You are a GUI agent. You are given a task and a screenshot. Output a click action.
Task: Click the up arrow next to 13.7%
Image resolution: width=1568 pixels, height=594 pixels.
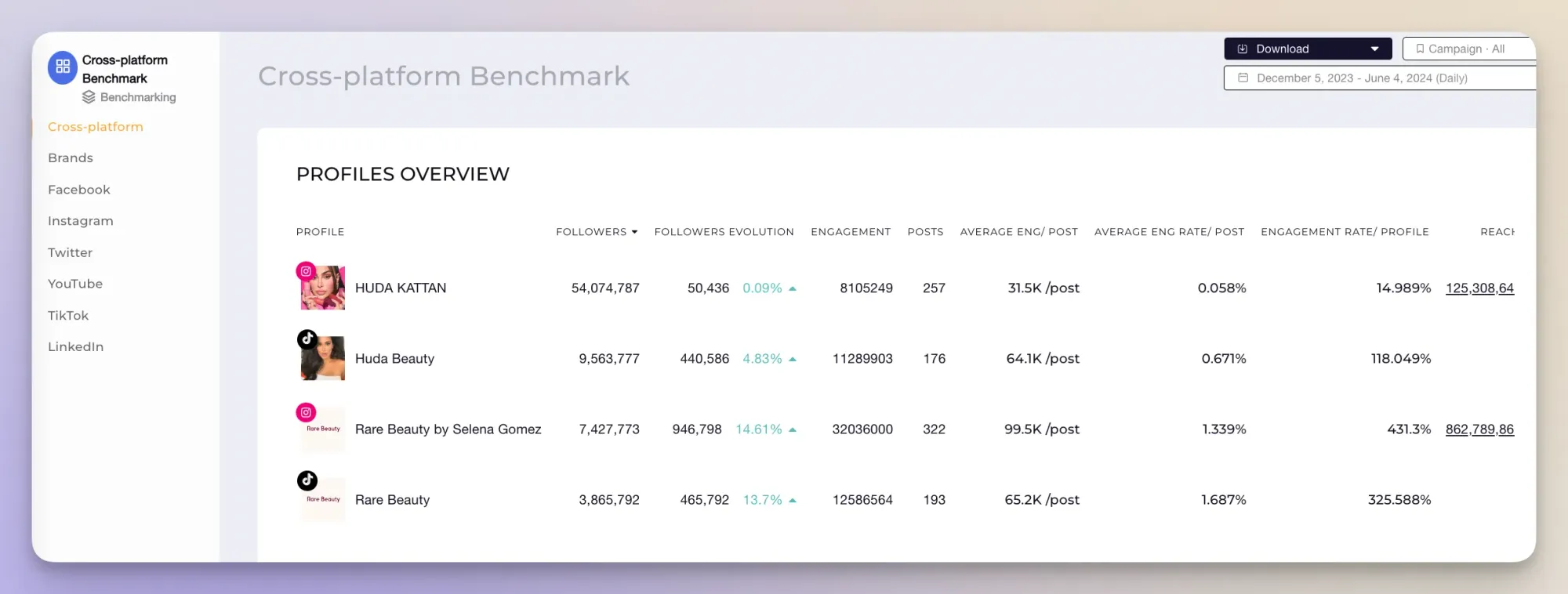(x=793, y=500)
